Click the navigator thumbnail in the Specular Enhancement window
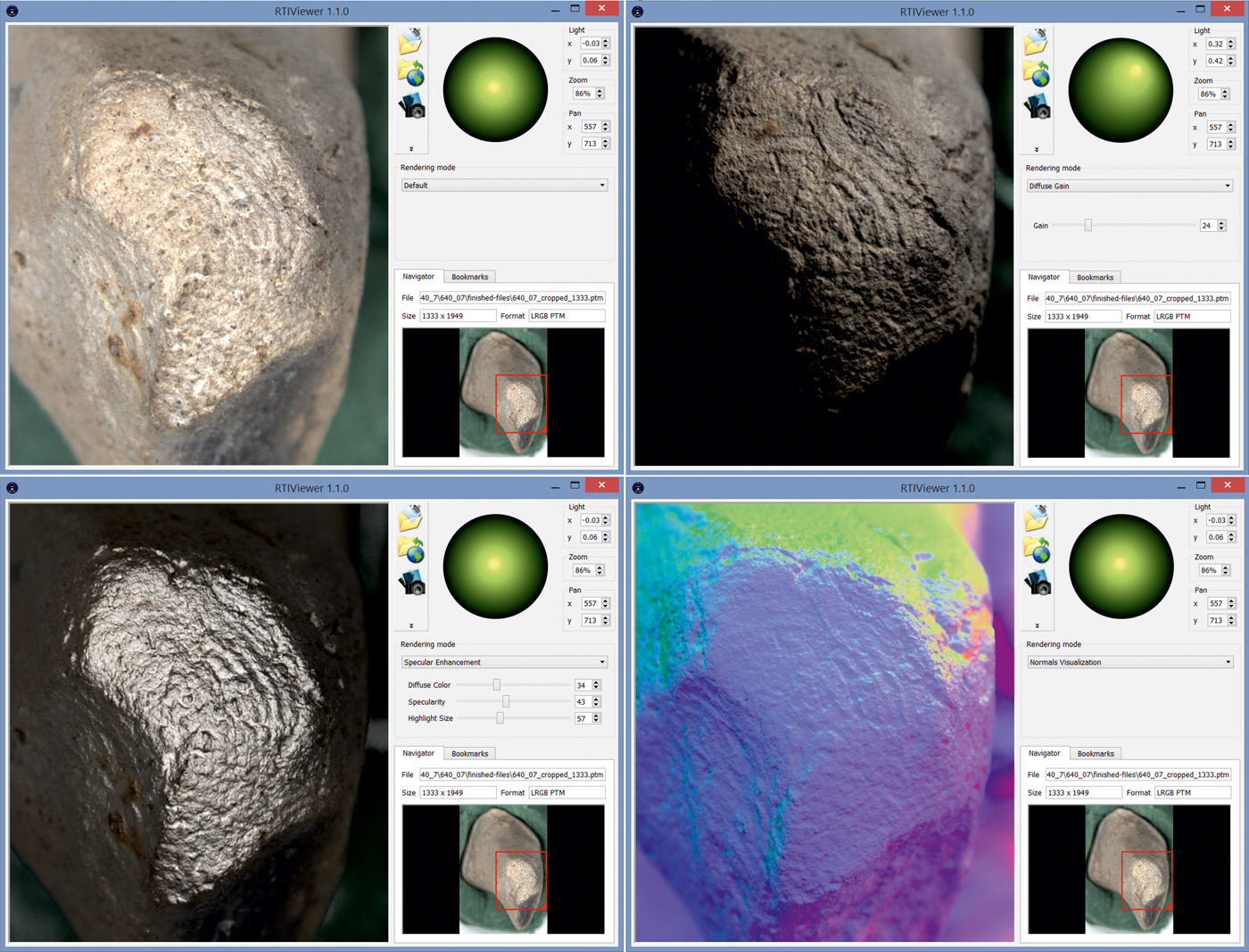This screenshot has height=952, width=1249. 503,869
